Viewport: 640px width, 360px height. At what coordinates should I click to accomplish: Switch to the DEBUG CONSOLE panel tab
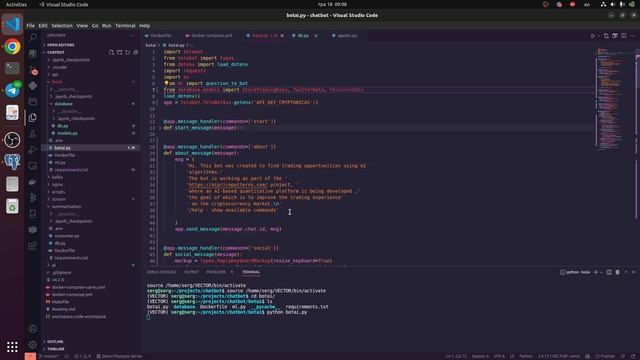click(162, 272)
